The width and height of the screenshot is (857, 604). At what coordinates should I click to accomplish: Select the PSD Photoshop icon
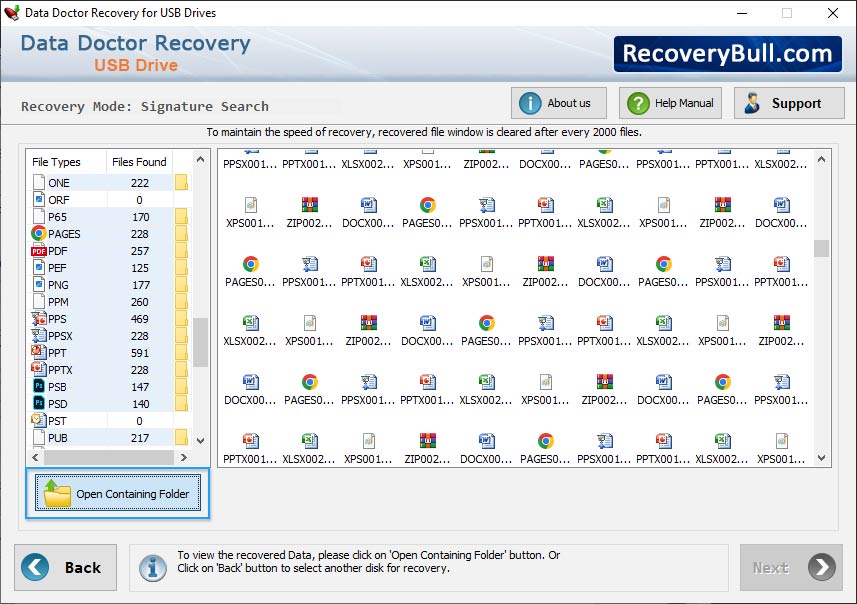tap(39, 403)
